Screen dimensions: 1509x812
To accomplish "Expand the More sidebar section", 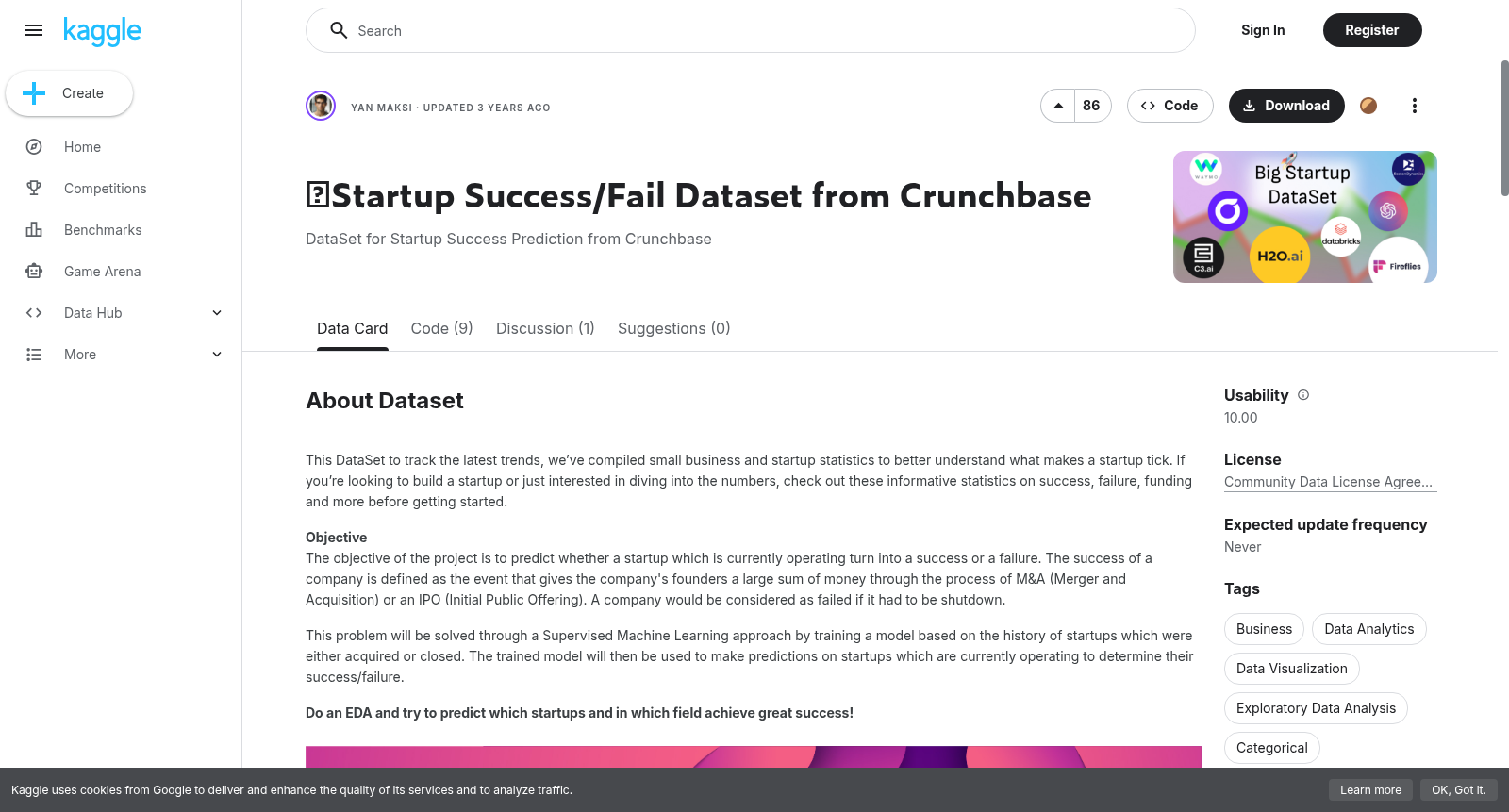I will click(x=121, y=355).
